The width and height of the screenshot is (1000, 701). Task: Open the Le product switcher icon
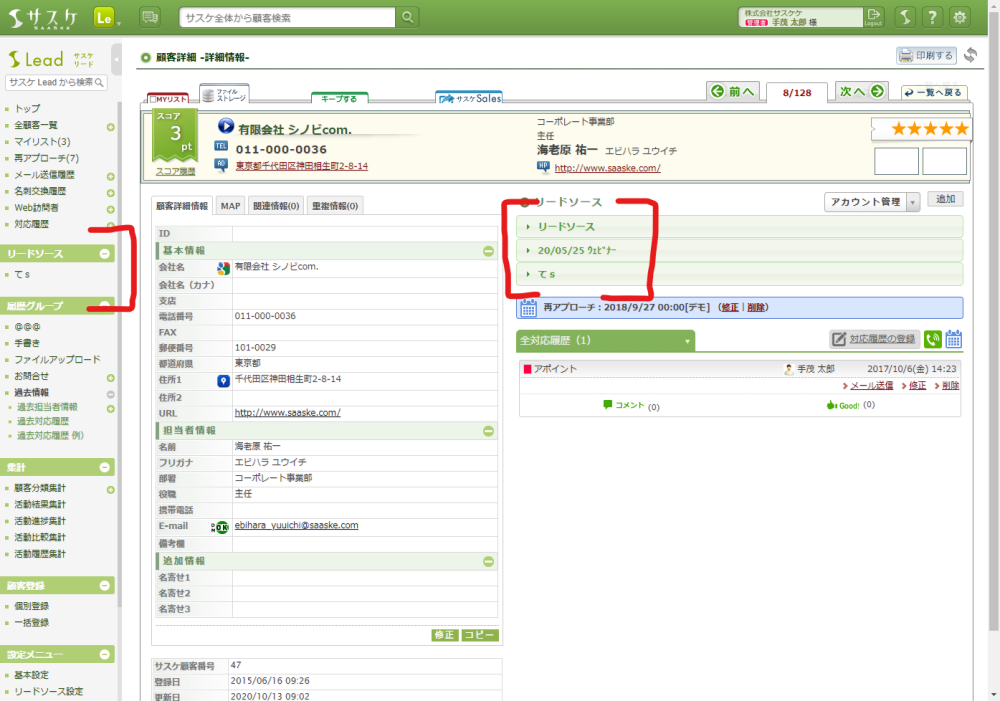click(x=105, y=18)
